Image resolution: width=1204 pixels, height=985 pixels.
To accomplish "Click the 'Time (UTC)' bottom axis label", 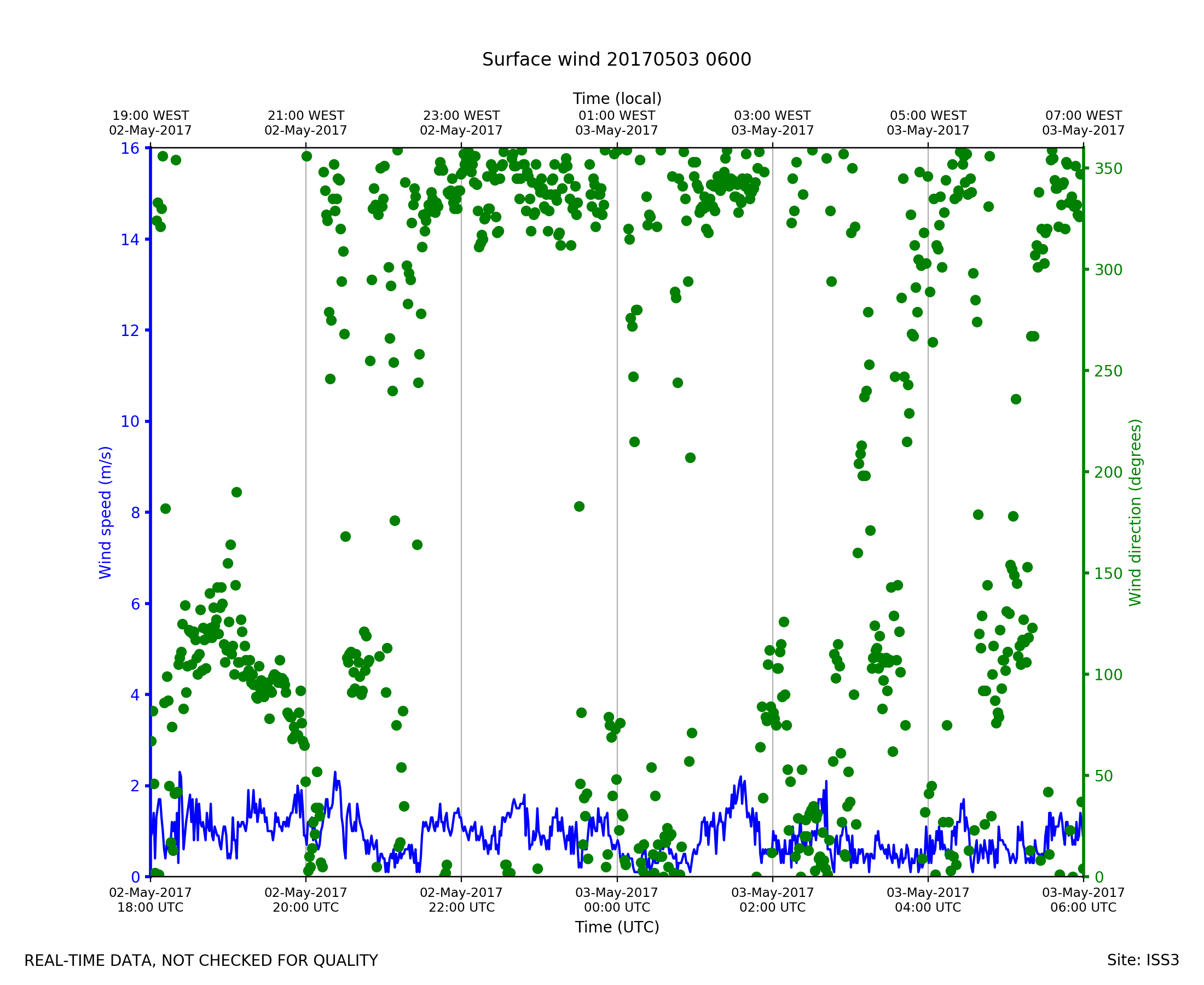I will [617, 927].
